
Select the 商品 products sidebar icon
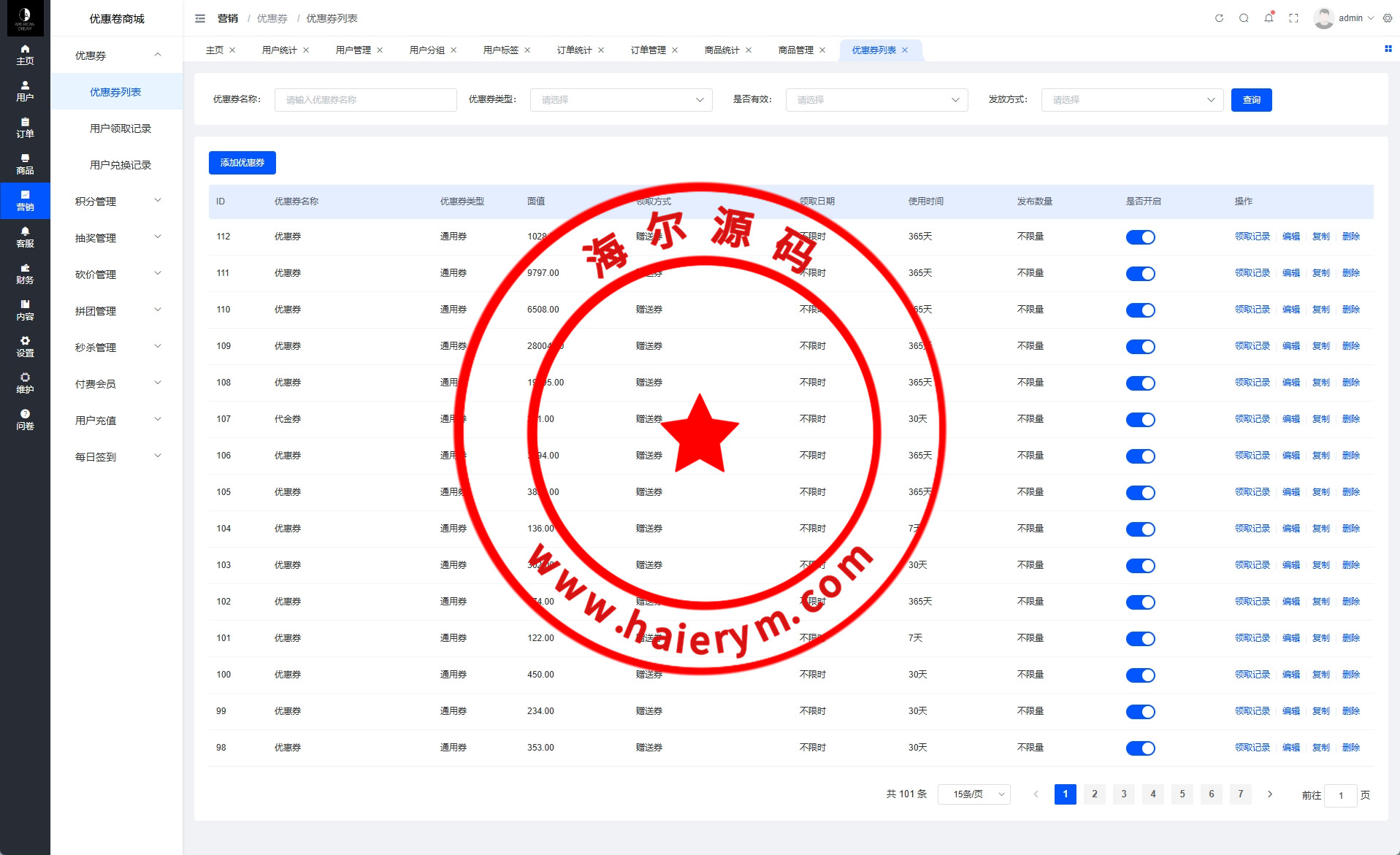click(x=25, y=164)
